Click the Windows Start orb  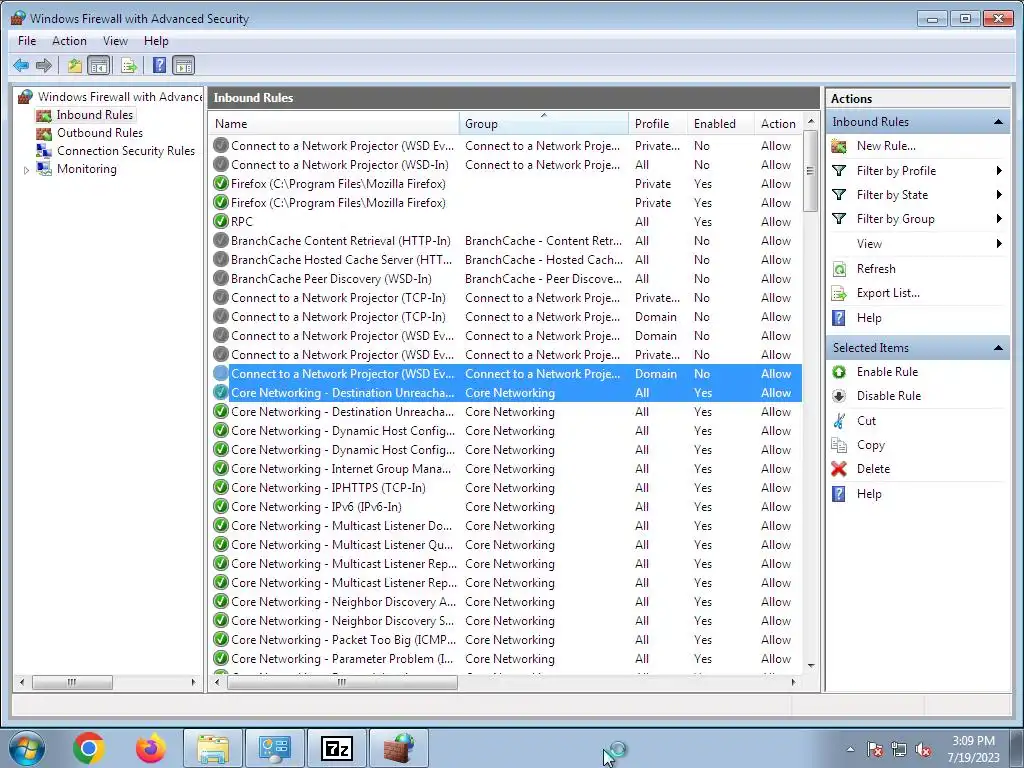[27, 748]
